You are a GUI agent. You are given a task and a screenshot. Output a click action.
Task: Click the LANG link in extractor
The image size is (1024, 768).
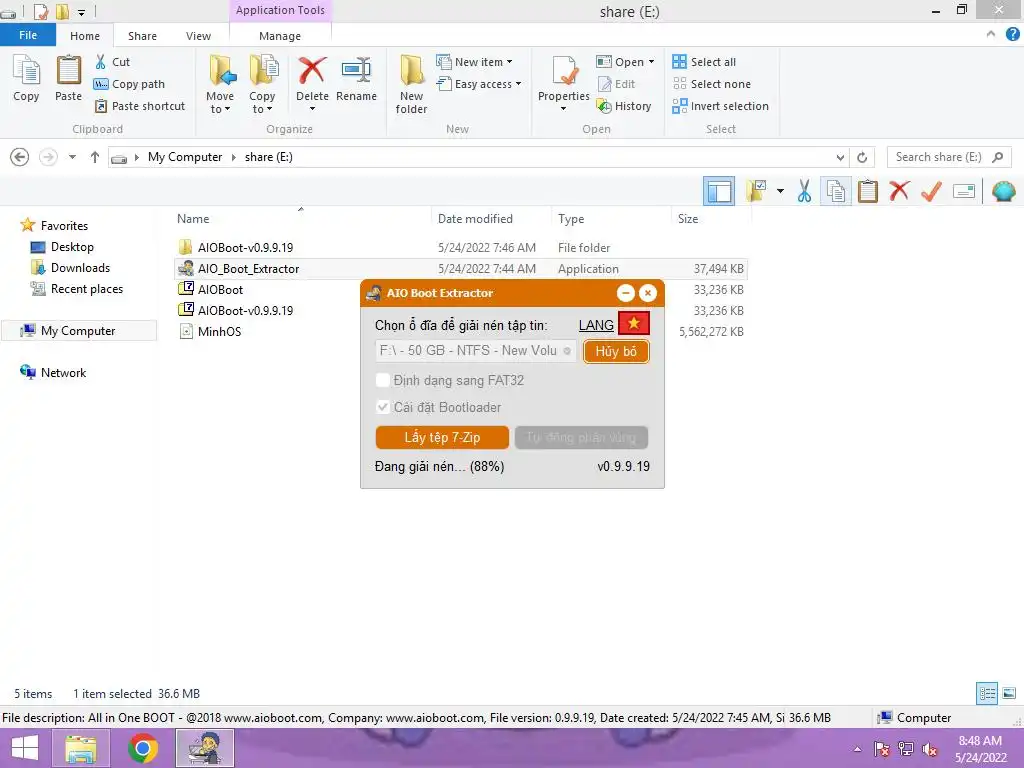(596, 325)
